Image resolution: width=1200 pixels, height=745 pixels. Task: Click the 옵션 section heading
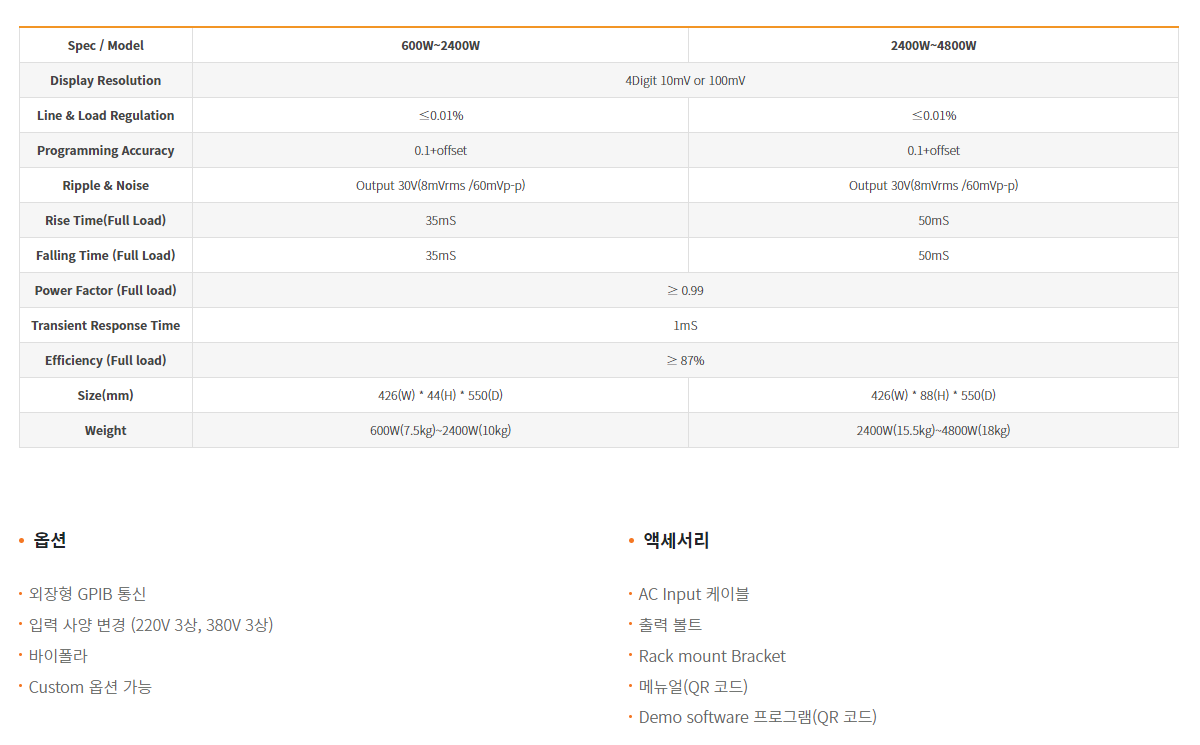[50, 540]
